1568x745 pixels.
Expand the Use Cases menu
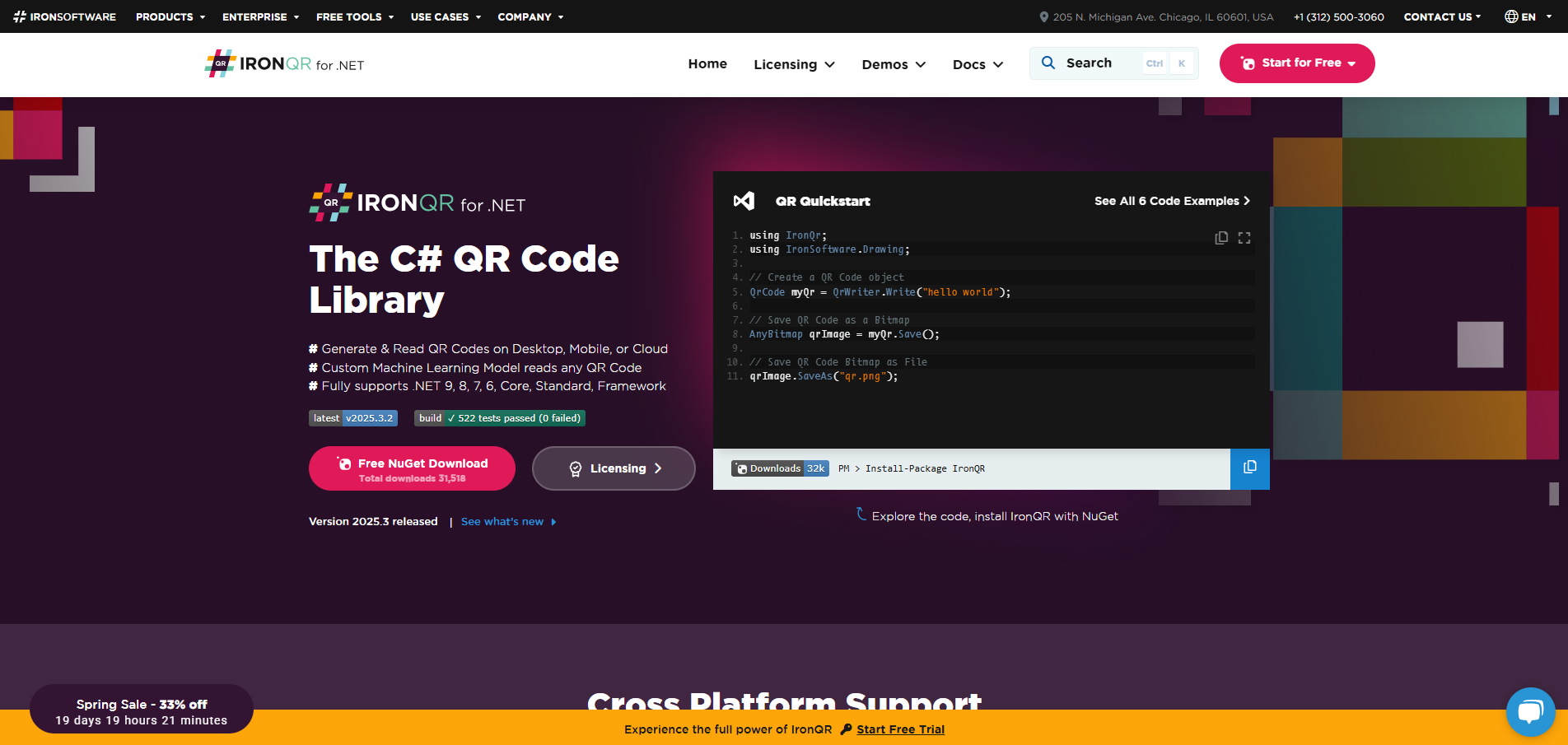coord(446,16)
